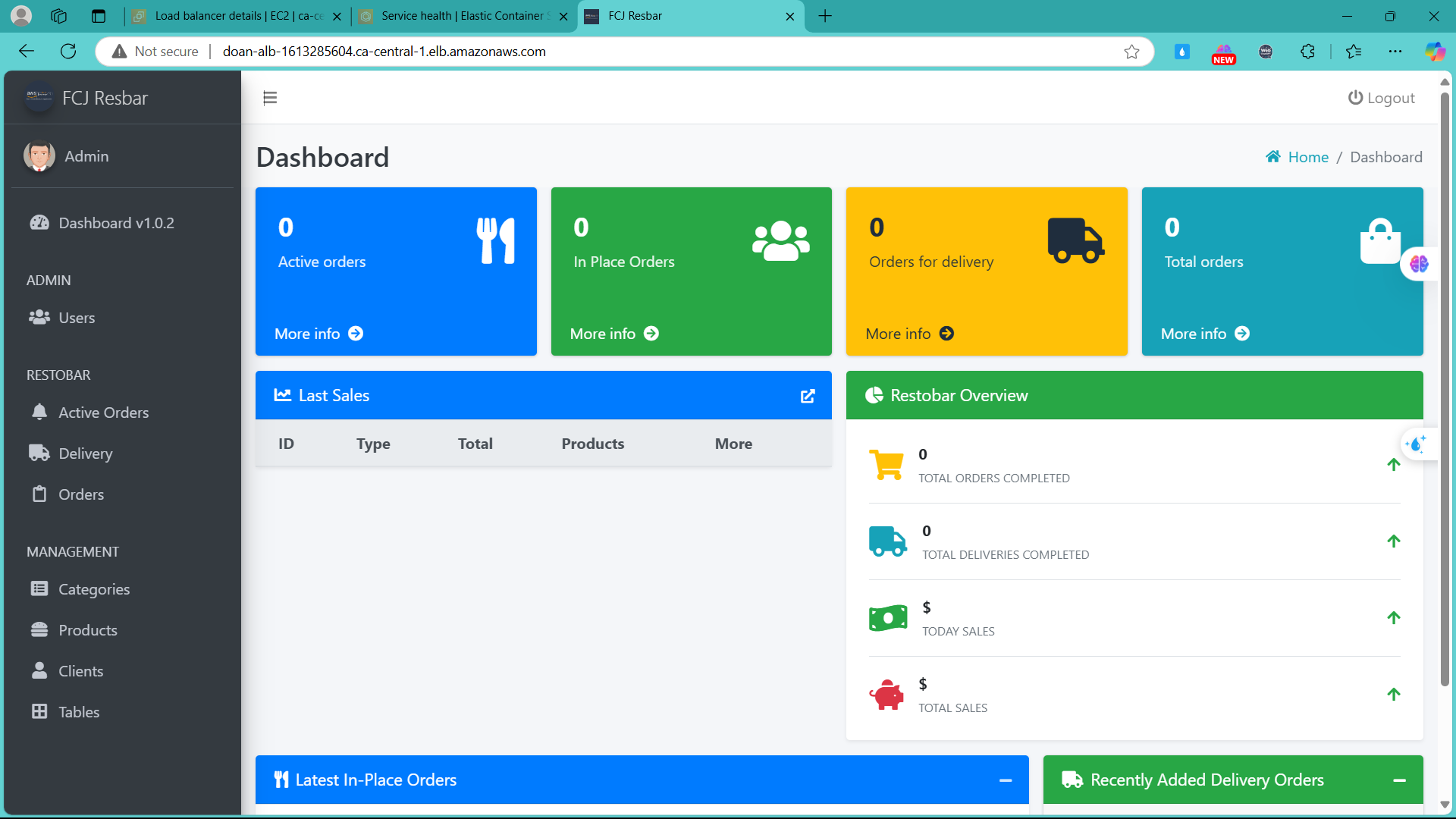Click the Products column header in Last Sales
1456x819 pixels.
593,444
